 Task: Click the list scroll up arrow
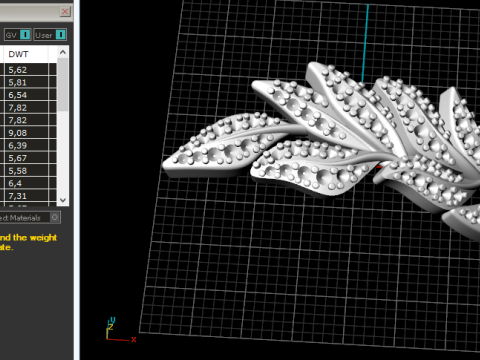[63, 52]
